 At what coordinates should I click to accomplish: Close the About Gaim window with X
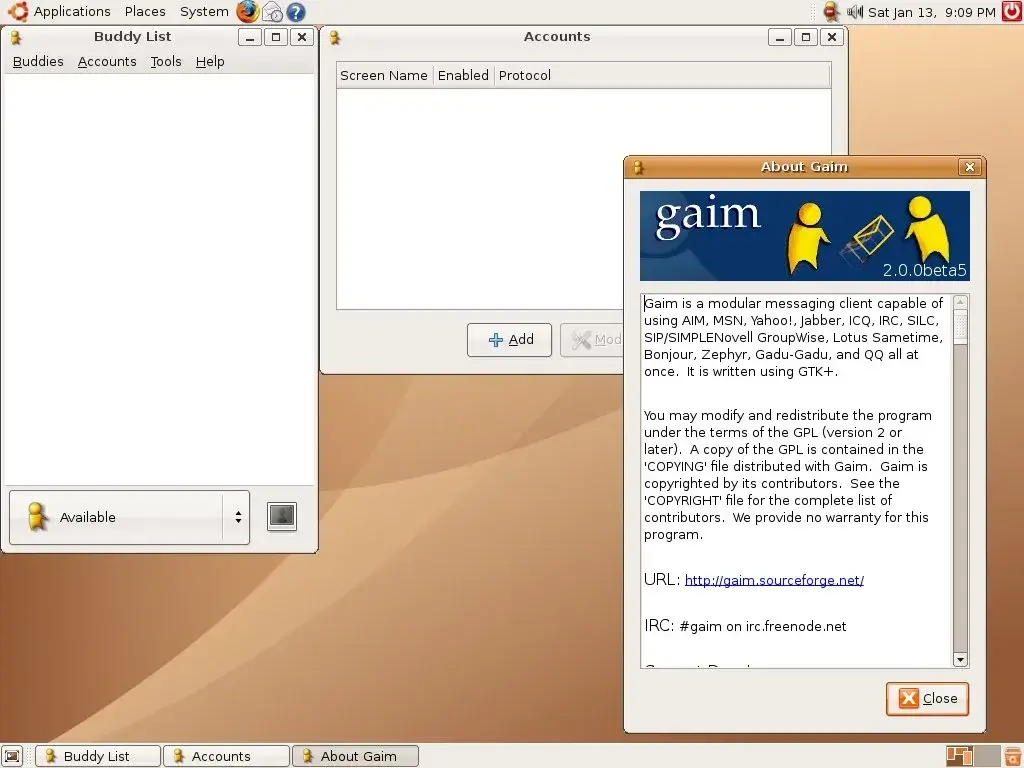[x=970, y=167]
